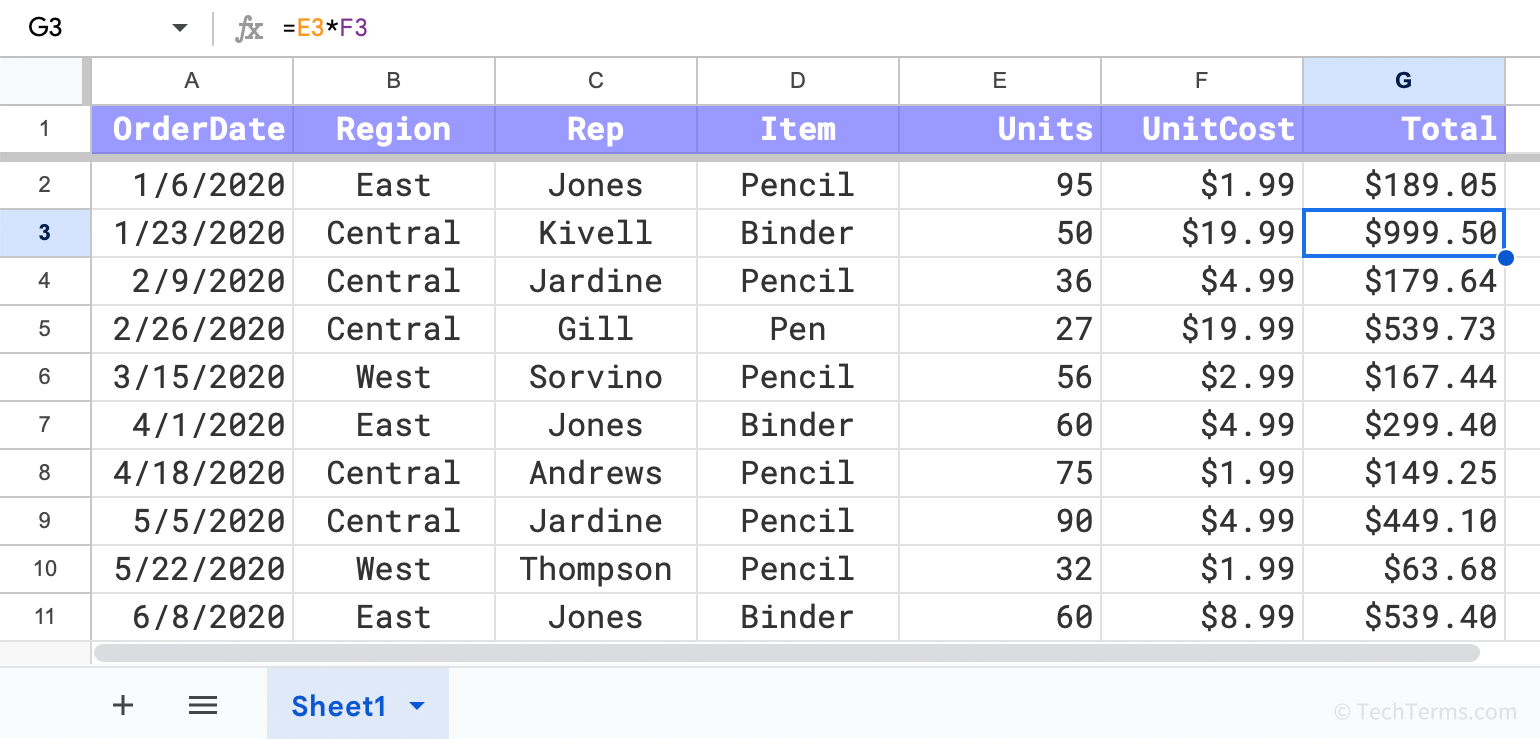This screenshot has width=1540, height=739.
Task: Select column D header
Action: tap(797, 81)
